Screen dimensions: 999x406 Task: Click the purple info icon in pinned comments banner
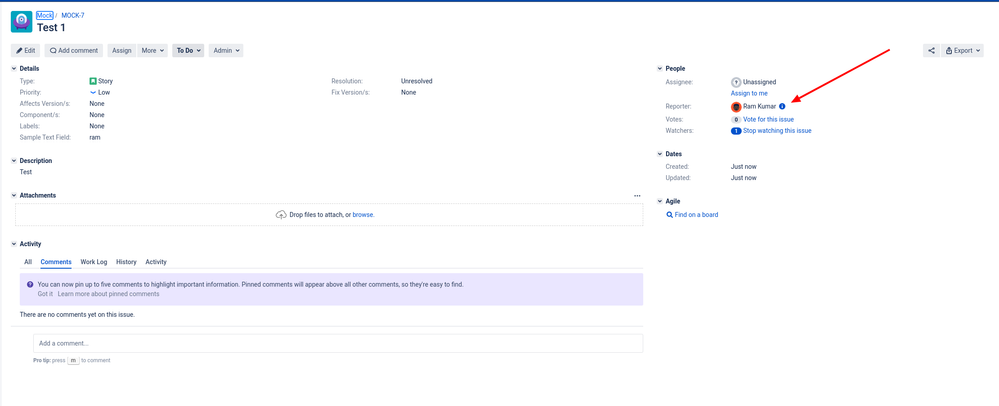click(x=30, y=284)
